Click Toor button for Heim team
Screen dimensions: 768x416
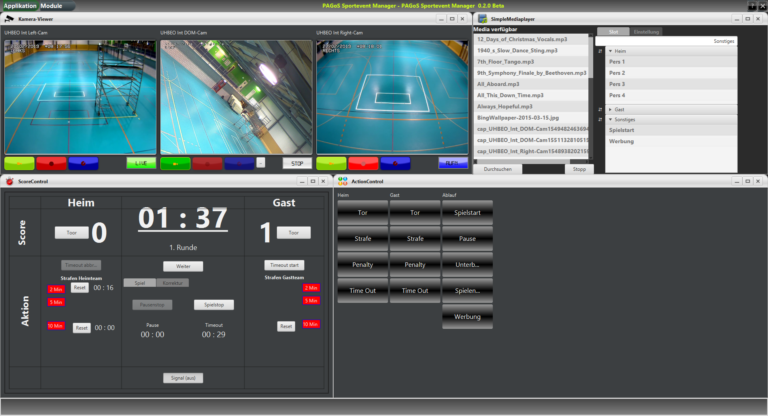(71, 232)
